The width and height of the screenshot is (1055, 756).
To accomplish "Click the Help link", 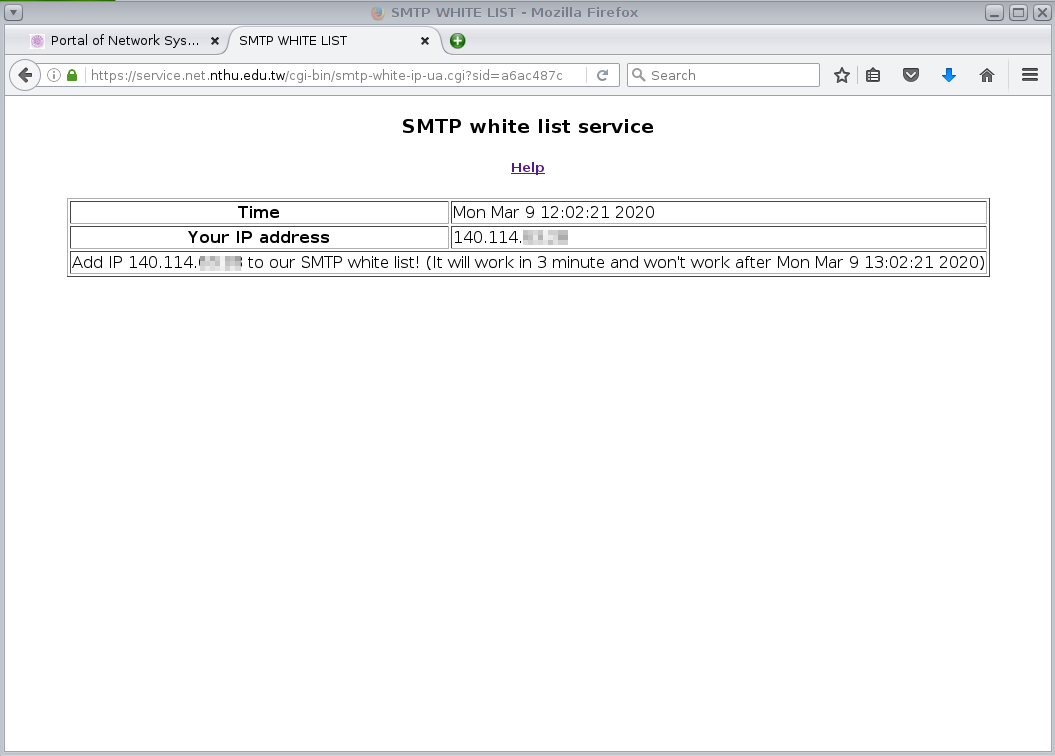I will pos(527,167).
